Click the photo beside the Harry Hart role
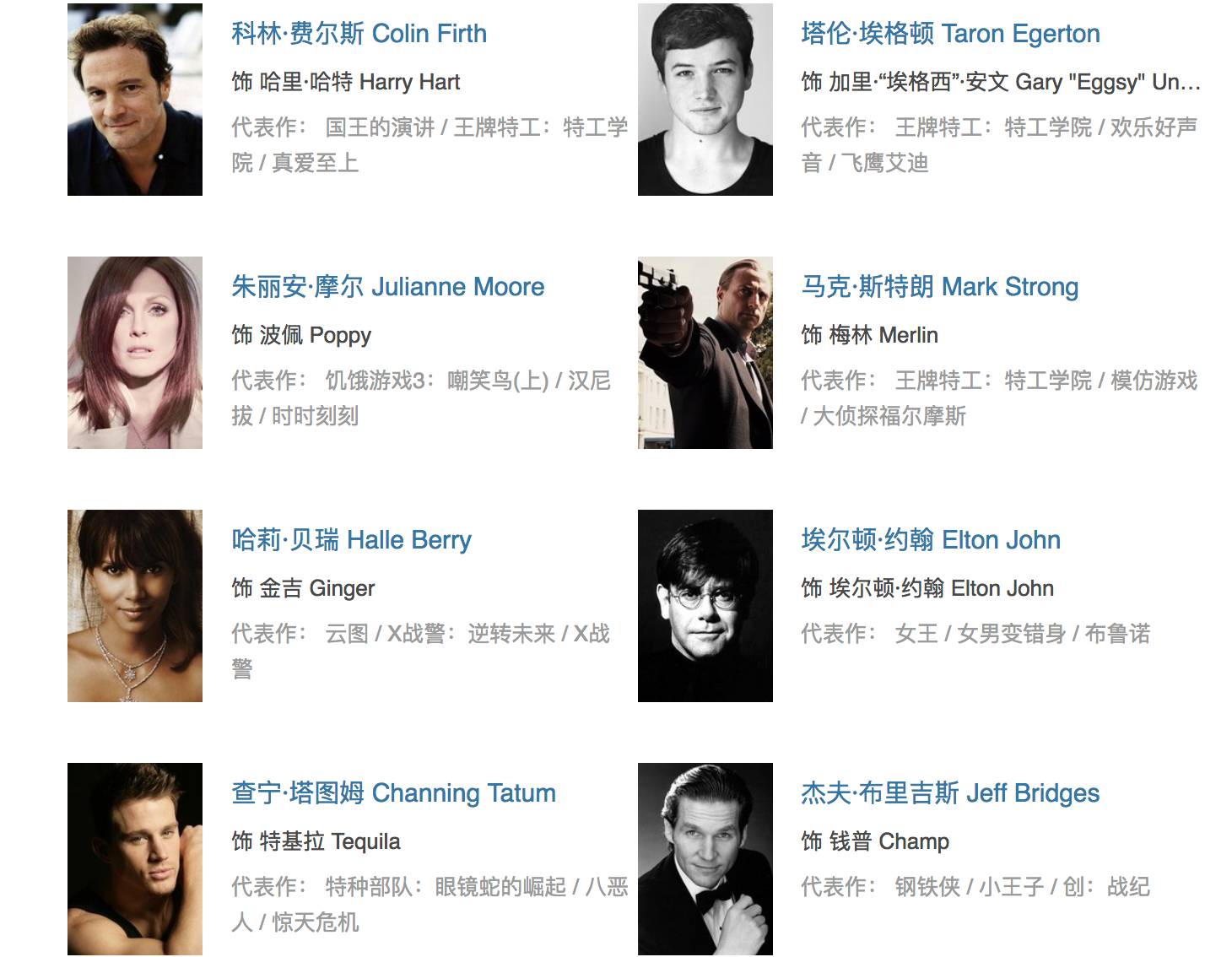This screenshot has height=957, width=1232. pyautogui.click(x=135, y=100)
